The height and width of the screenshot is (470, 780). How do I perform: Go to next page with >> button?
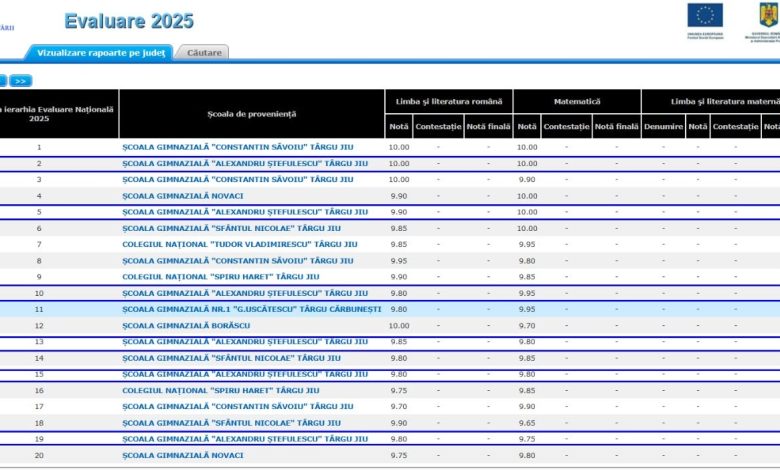[20, 81]
